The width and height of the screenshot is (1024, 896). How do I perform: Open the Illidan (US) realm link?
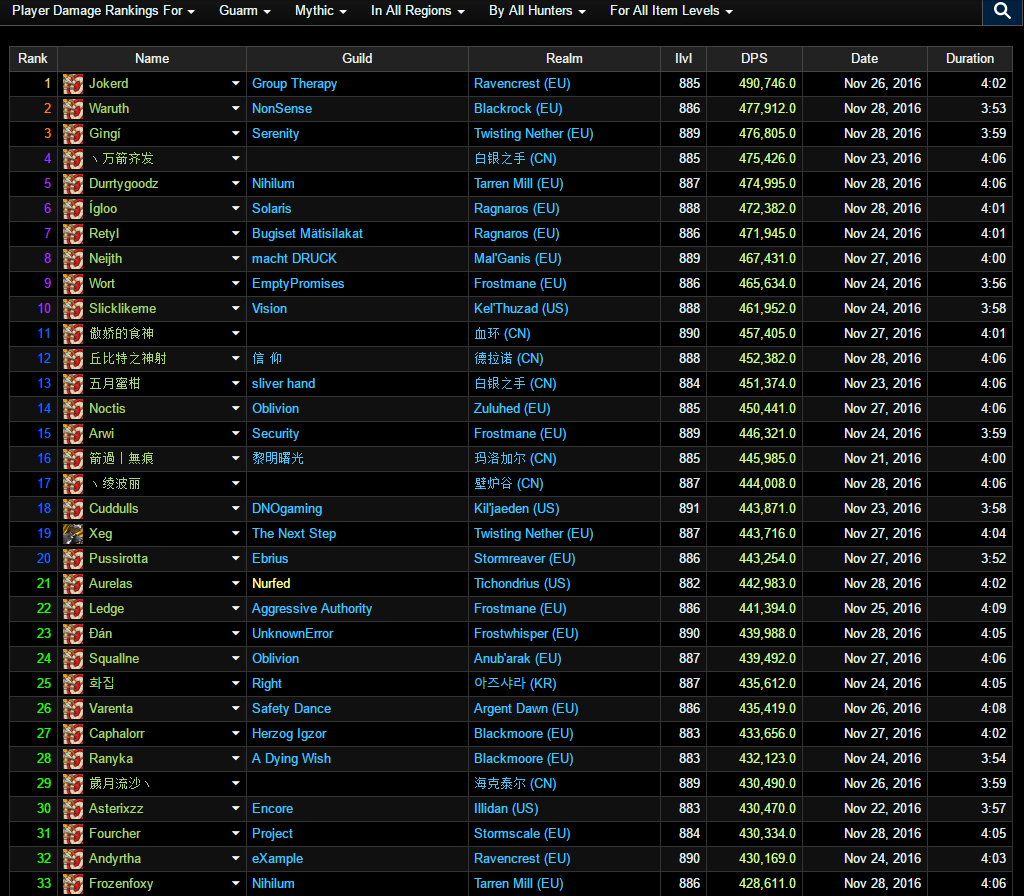click(506, 808)
